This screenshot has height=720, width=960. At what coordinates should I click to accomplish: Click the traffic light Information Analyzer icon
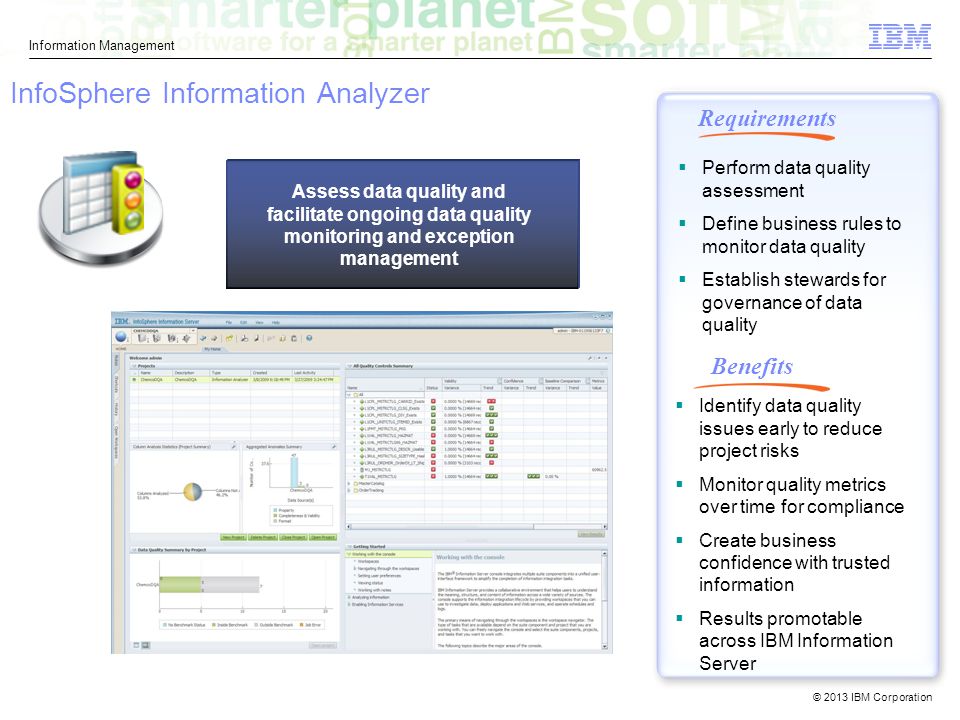tap(101, 208)
